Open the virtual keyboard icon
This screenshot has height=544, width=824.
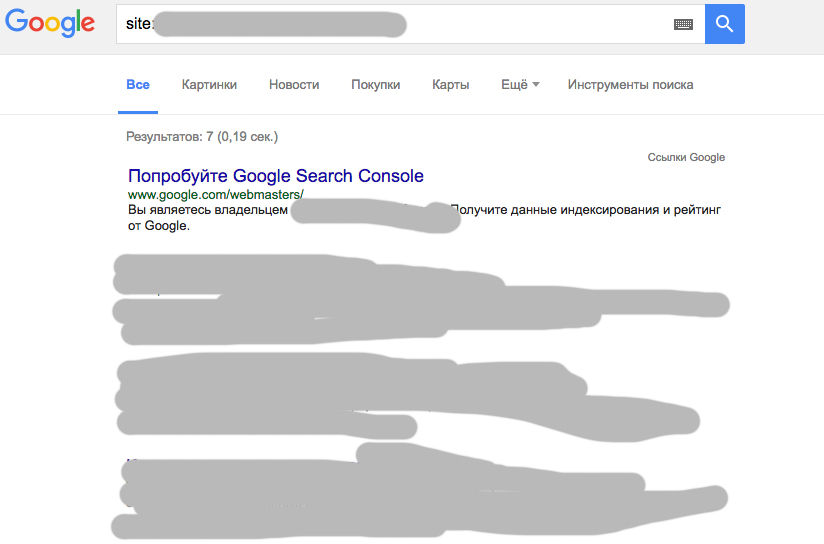pos(683,24)
